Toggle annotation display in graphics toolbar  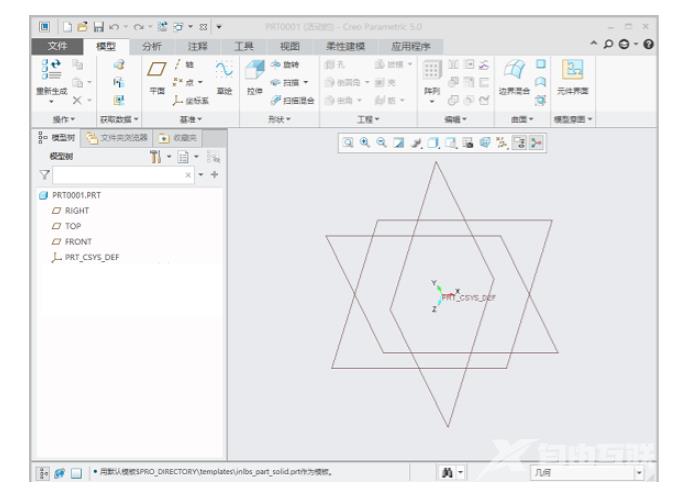point(519,143)
